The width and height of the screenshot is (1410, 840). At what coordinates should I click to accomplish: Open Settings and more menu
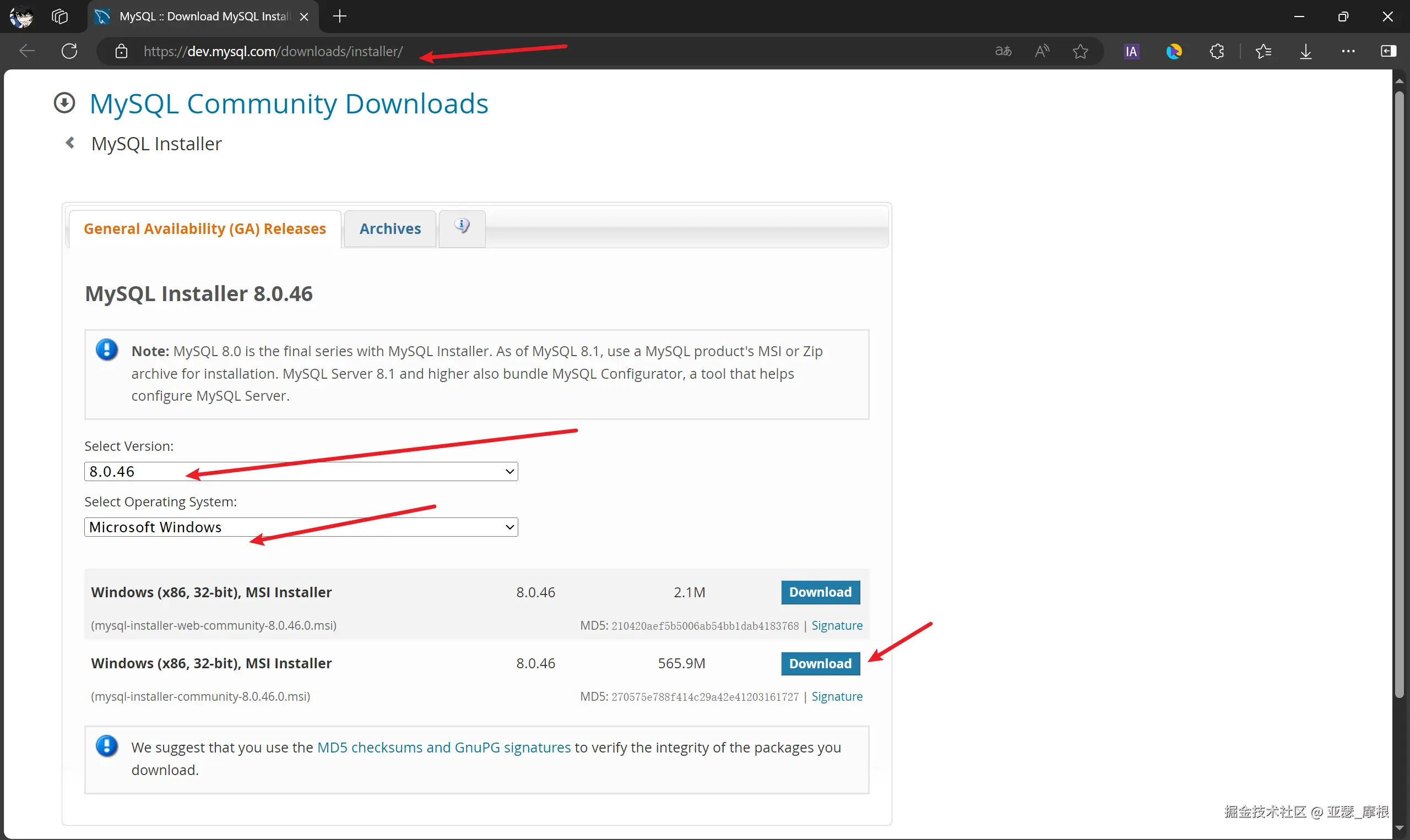(x=1348, y=51)
